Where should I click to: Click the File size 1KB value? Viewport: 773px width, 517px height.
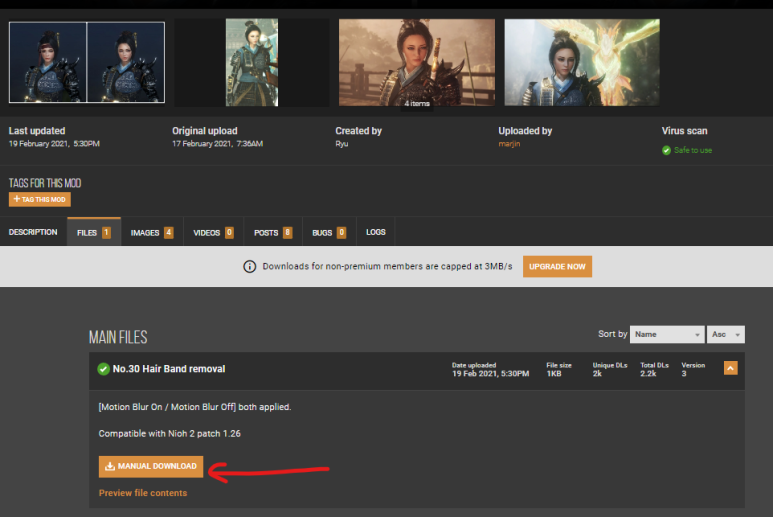coord(554,374)
